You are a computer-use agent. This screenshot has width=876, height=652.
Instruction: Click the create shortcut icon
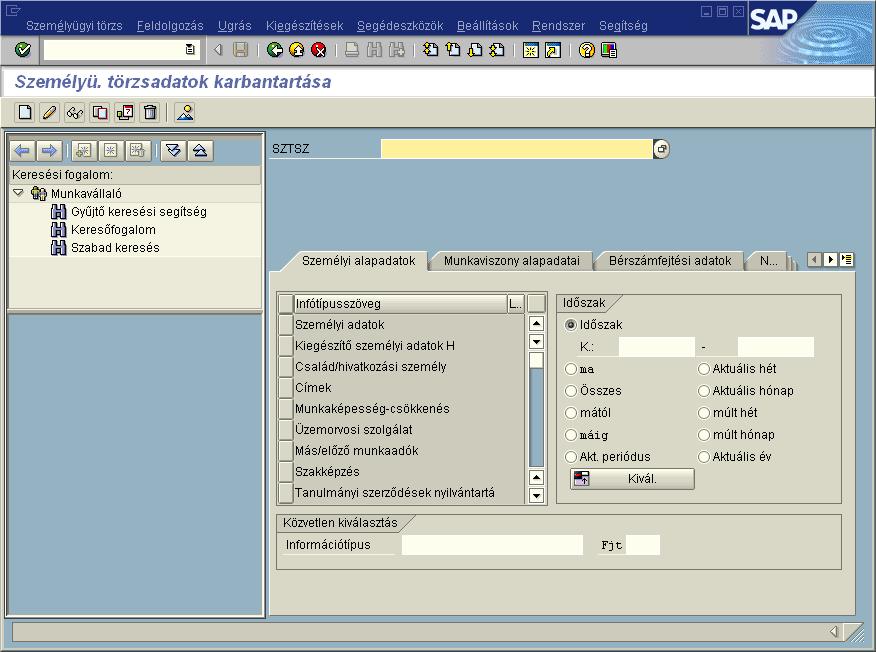[x=553, y=50]
